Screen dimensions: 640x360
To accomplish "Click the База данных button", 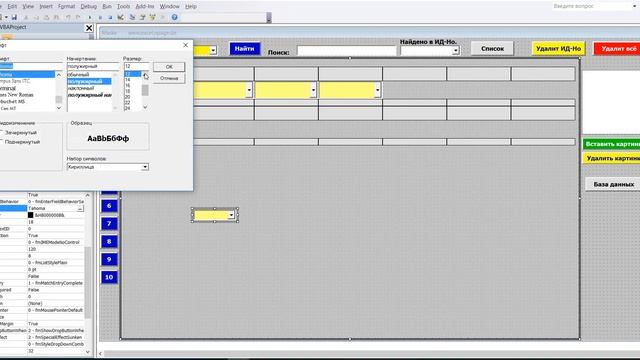I will point(613,184).
